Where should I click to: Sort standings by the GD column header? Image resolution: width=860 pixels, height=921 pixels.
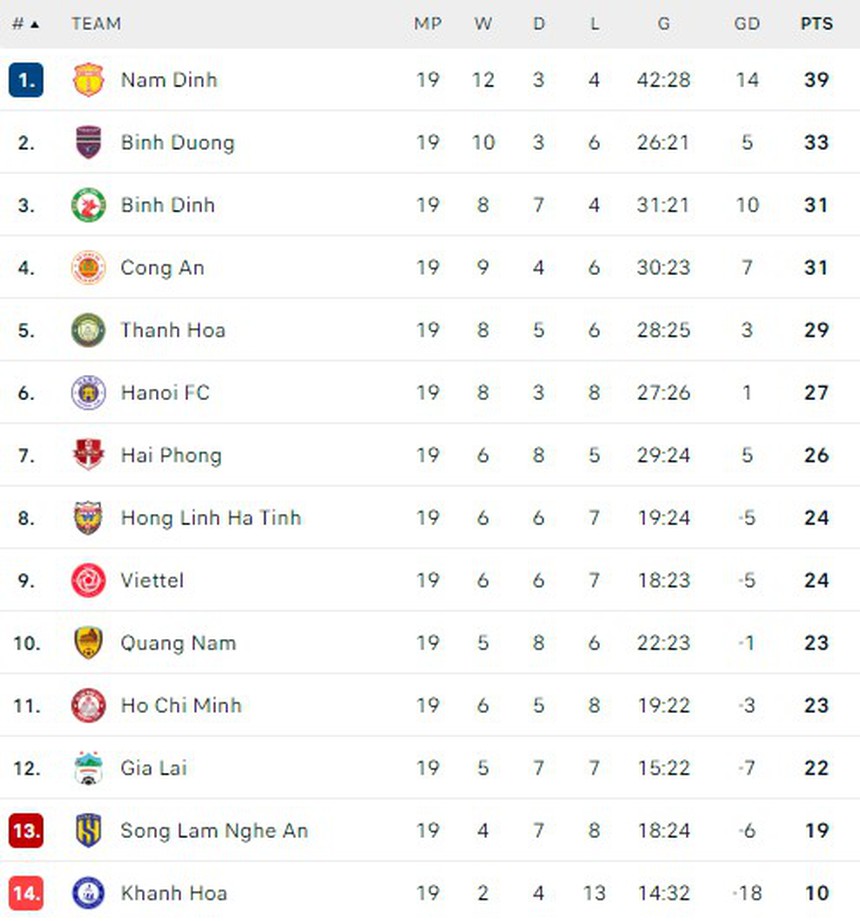click(x=747, y=23)
